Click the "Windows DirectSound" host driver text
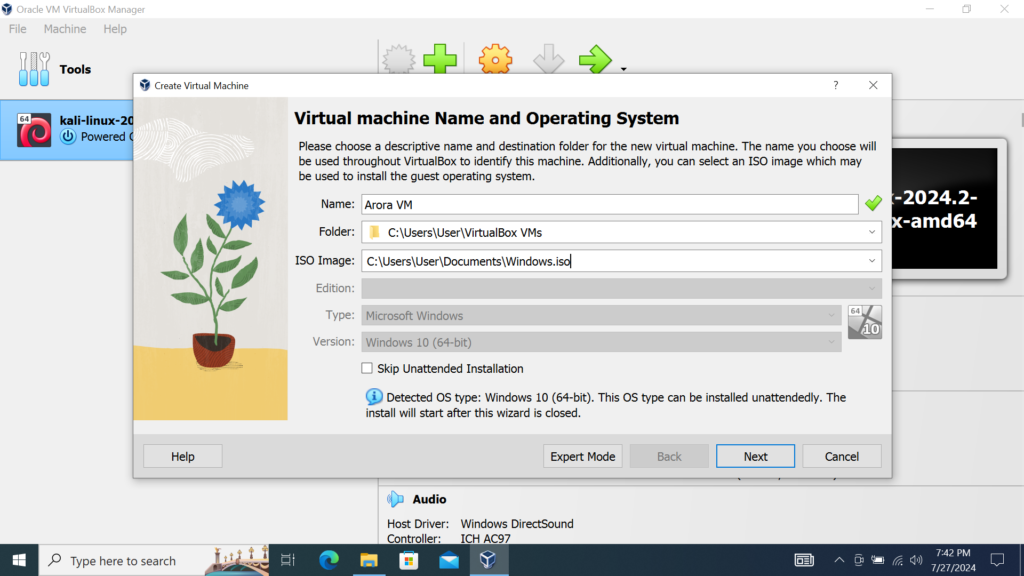This screenshot has height=576, width=1024. coord(517,524)
